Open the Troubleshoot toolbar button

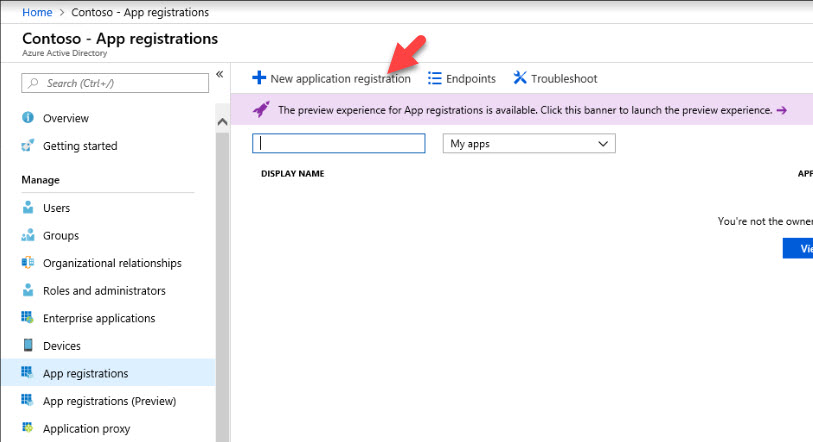pyautogui.click(x=555, y=78)
